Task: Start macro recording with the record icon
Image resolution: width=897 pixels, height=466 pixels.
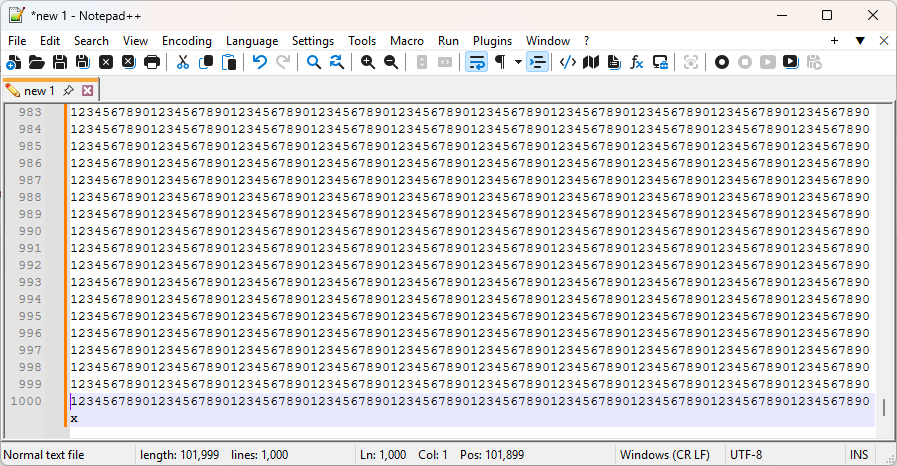Action: pyautogui.click(x=722, y=62)
